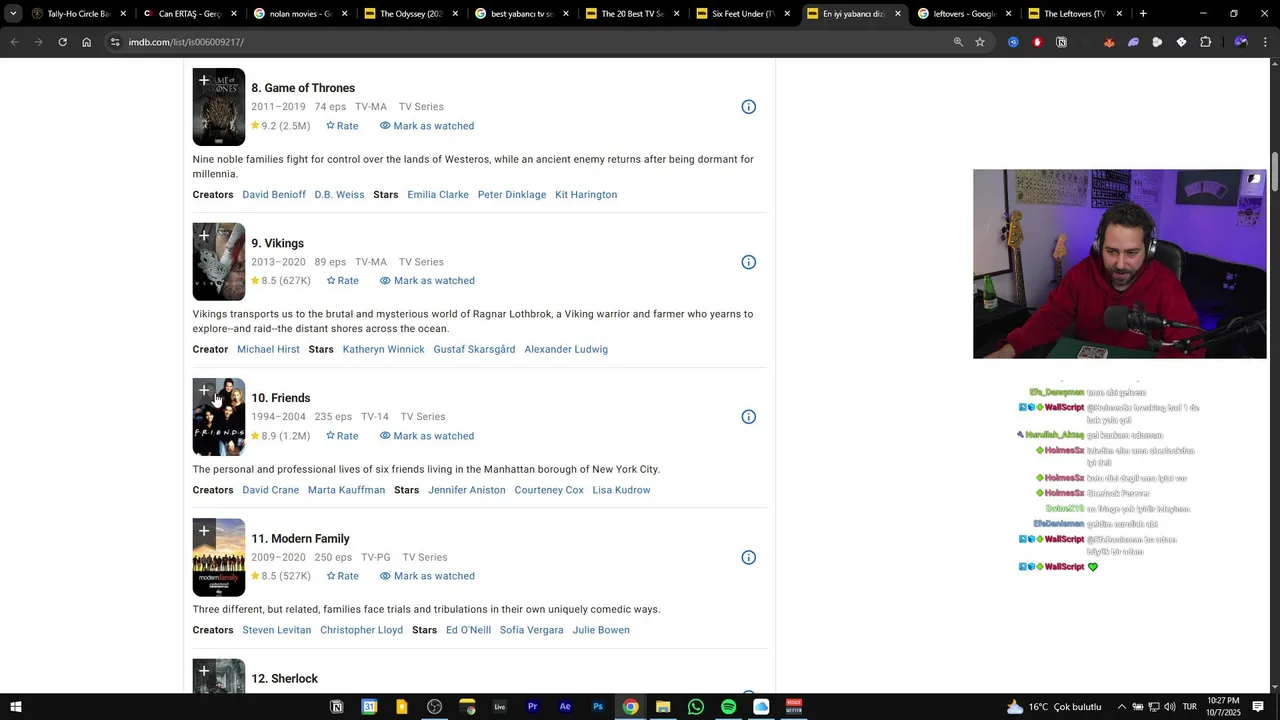This screenshot has height=720, width=1280.
Task: Open David Benioff creator link
Action: click(x=274, y=195)
